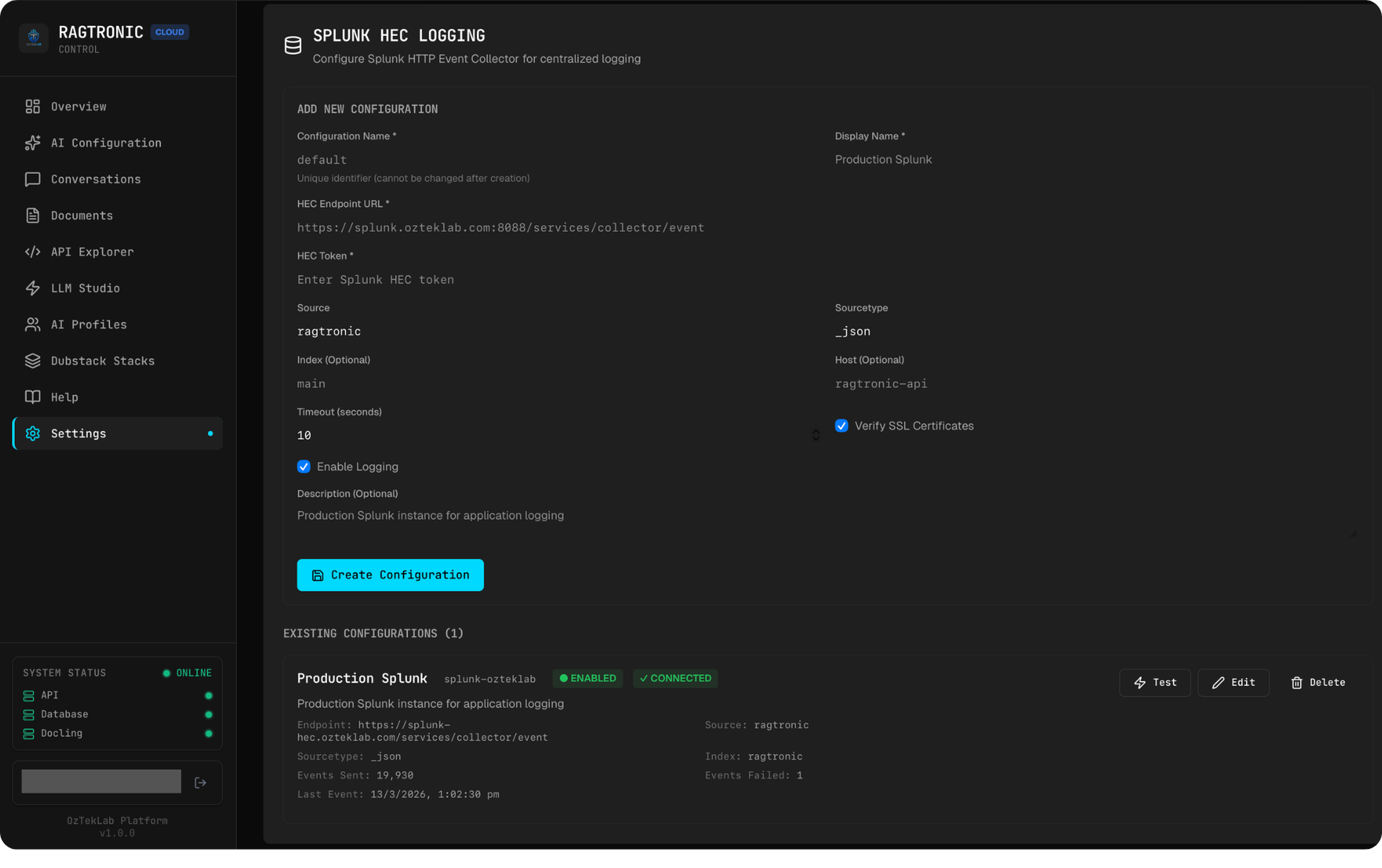Screen dimensions: 1382x868
Task: Toggle the ENABLED badge on Production Splunk
Action: tap(588, 678)
